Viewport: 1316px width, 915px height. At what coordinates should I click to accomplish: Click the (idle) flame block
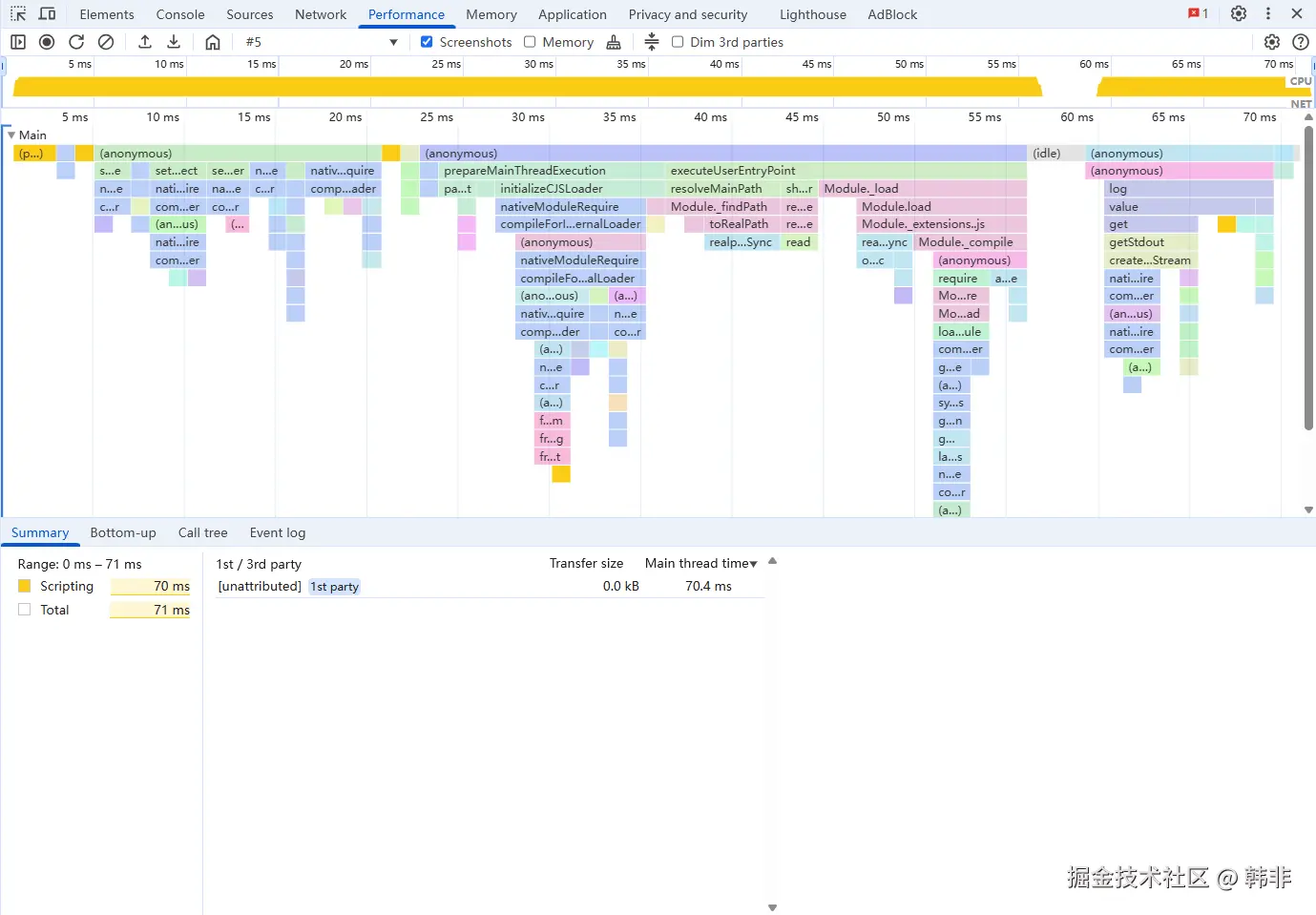pos(1056,154)
